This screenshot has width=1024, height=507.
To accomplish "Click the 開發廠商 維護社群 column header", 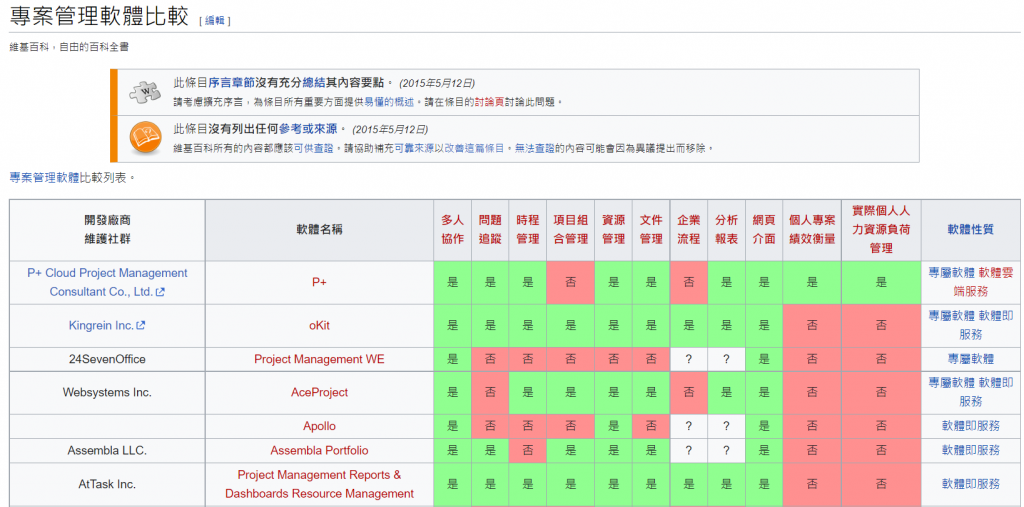I will tap(107, 230).
